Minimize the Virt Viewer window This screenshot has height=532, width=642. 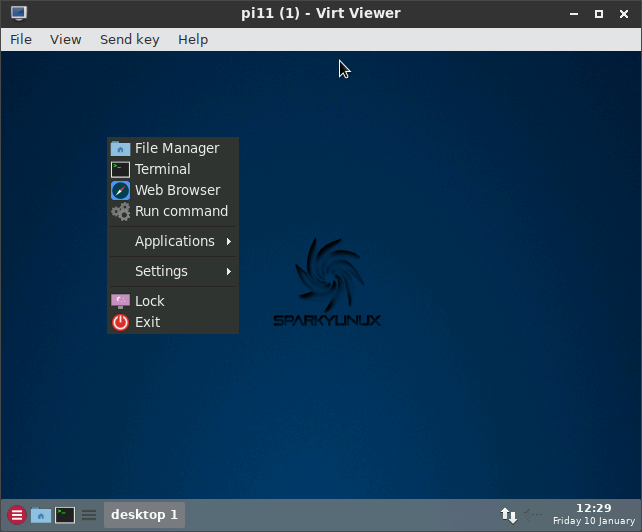point(574,14)
